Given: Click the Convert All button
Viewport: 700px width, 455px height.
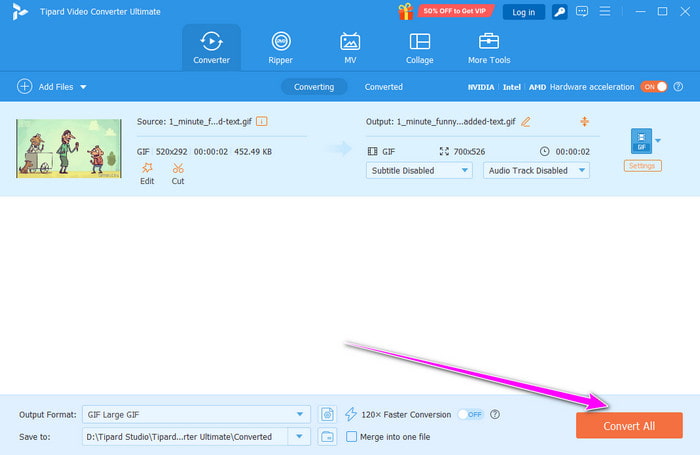Looking at the screenshot, I should [x=629, y=426].
